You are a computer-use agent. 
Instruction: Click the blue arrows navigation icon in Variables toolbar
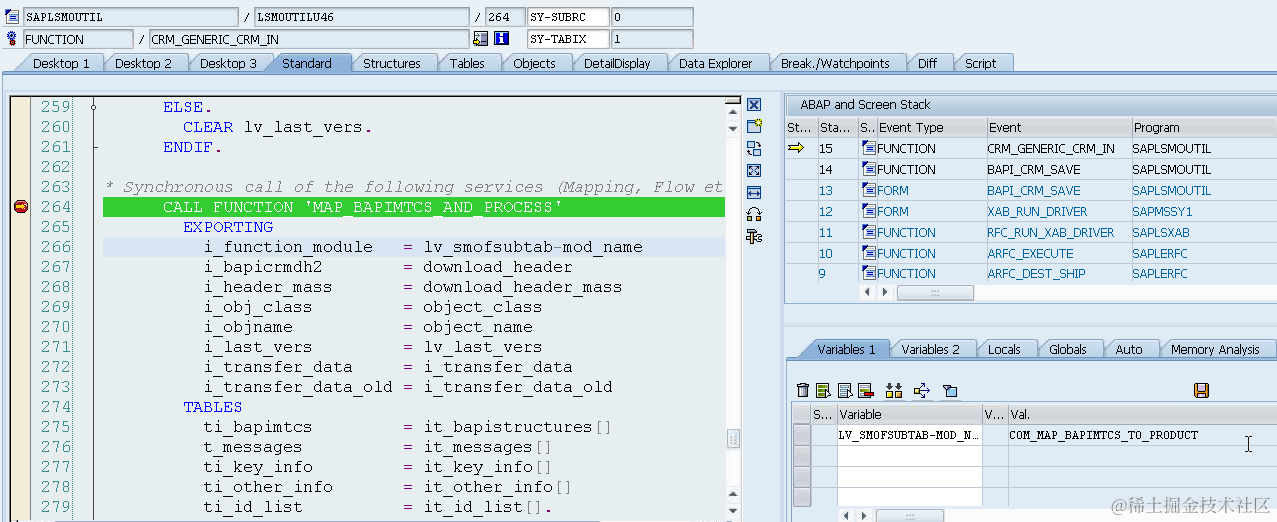pyautogui.click(x=922, y=390)
